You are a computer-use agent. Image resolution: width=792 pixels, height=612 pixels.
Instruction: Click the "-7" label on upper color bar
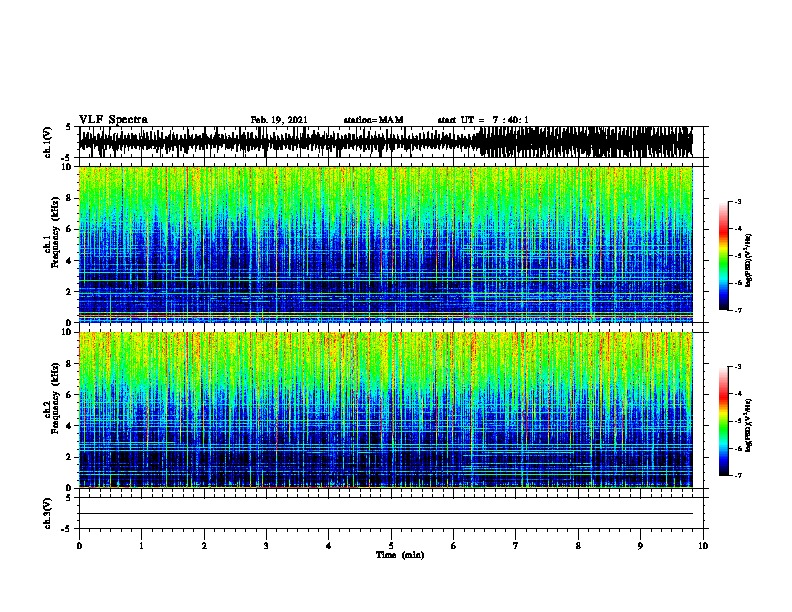pyautogui.click(x=737, y=310)
